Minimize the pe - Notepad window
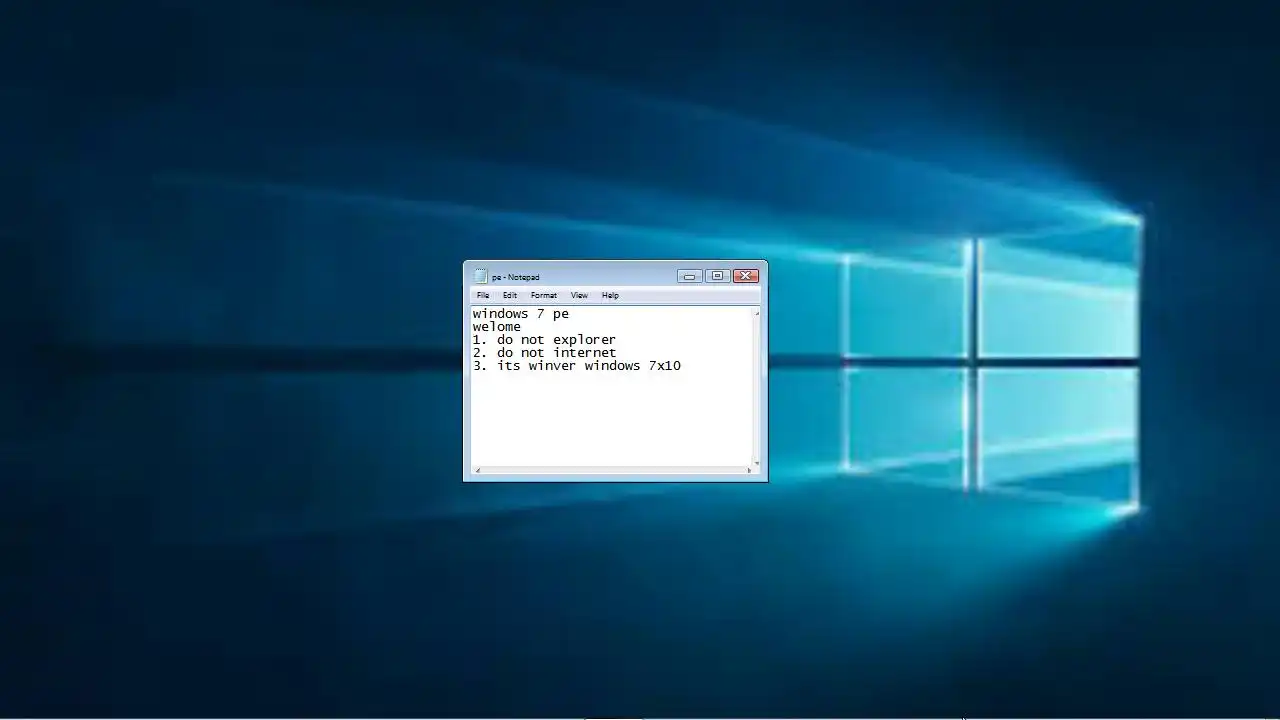This screenshot has height=720, width=1280. [x=689, y=276]
